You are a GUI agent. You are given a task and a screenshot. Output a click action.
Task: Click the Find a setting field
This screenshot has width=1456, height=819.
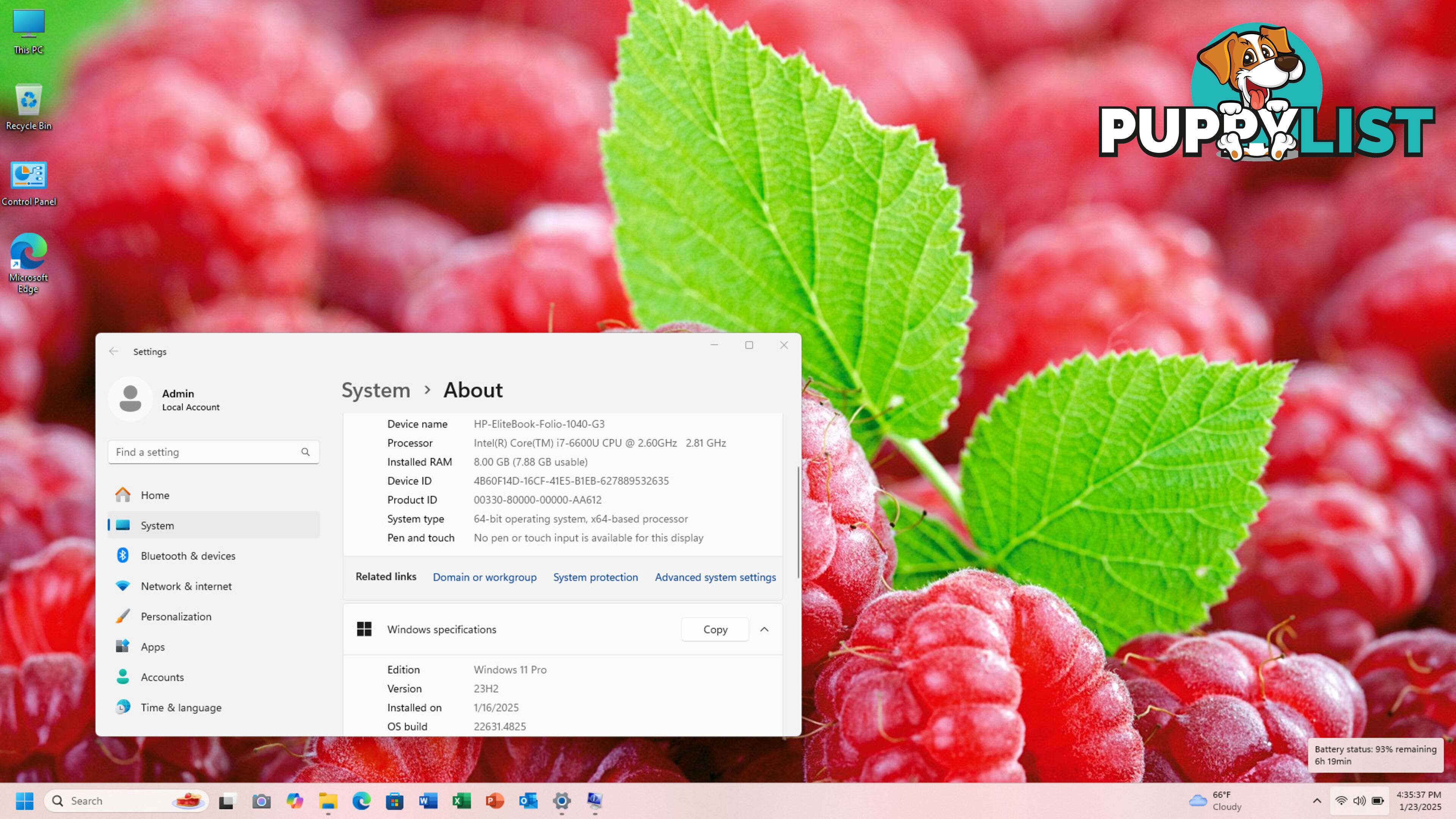(213, 452)
